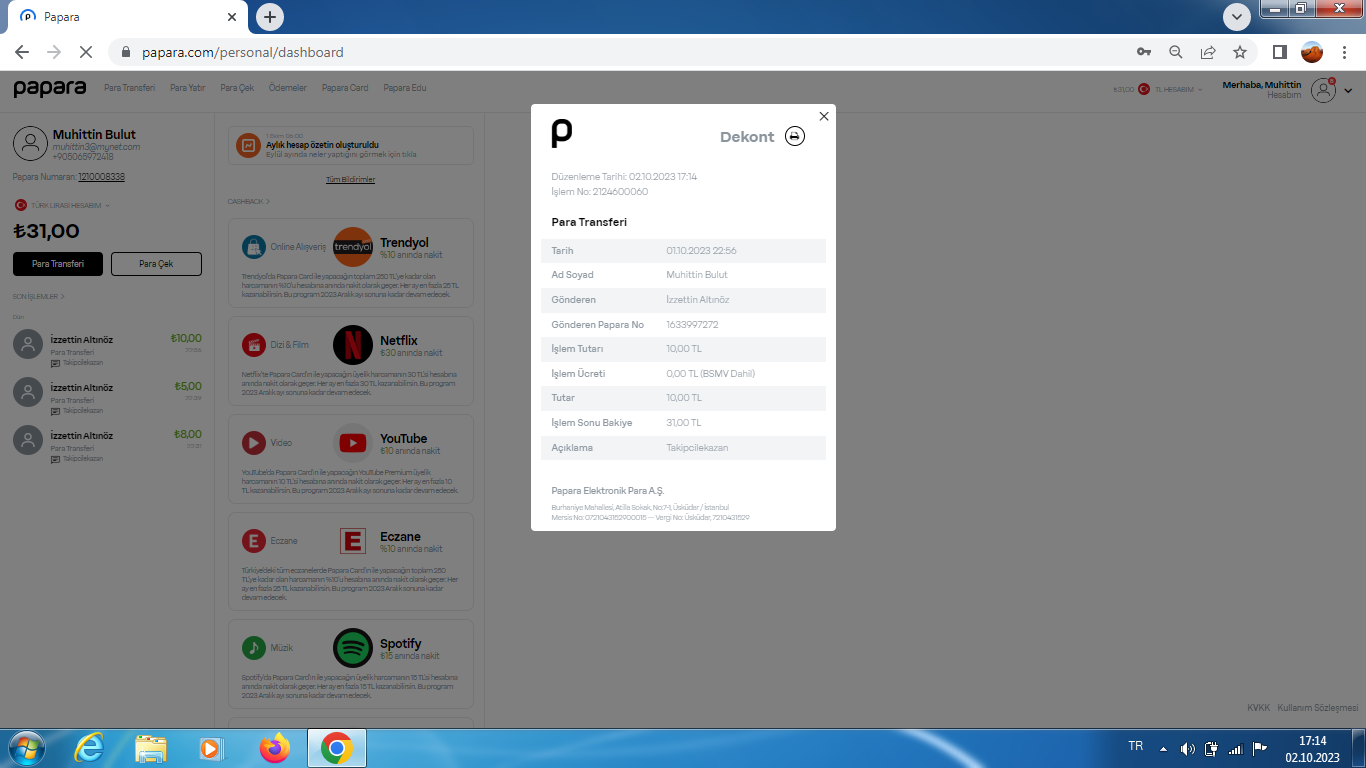Select the Eczane category icon
This screenshot has height=768, width=1366.
point(254,541)
